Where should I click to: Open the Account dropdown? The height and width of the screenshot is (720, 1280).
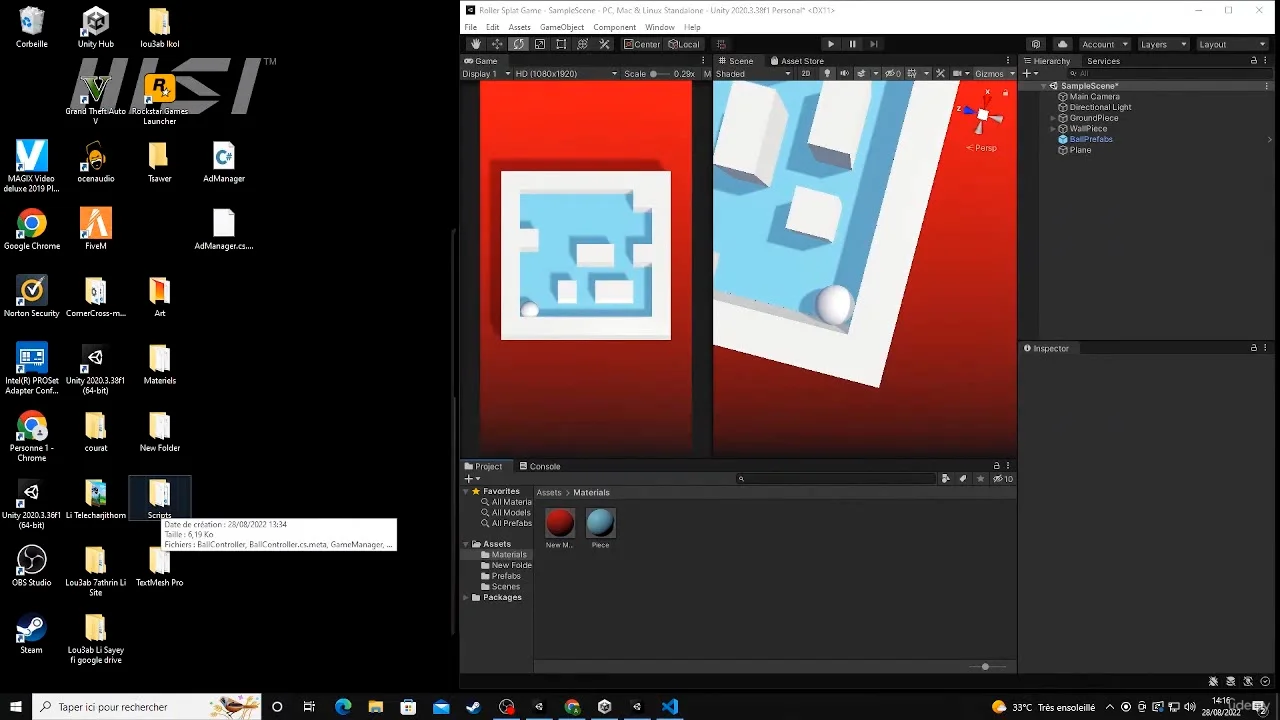[x=1104, y=44]
